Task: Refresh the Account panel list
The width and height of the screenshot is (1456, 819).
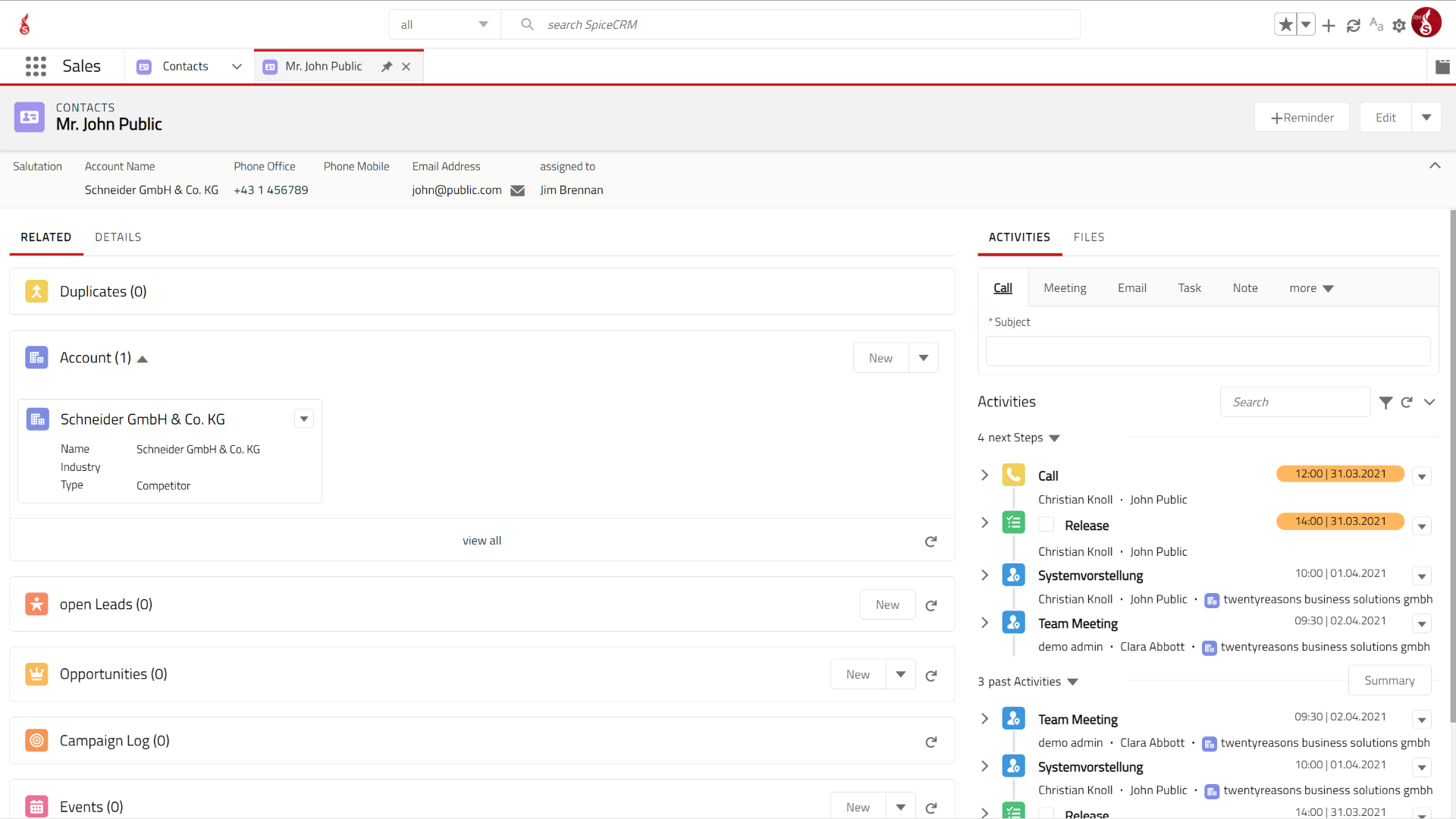Action: point(931,541)
